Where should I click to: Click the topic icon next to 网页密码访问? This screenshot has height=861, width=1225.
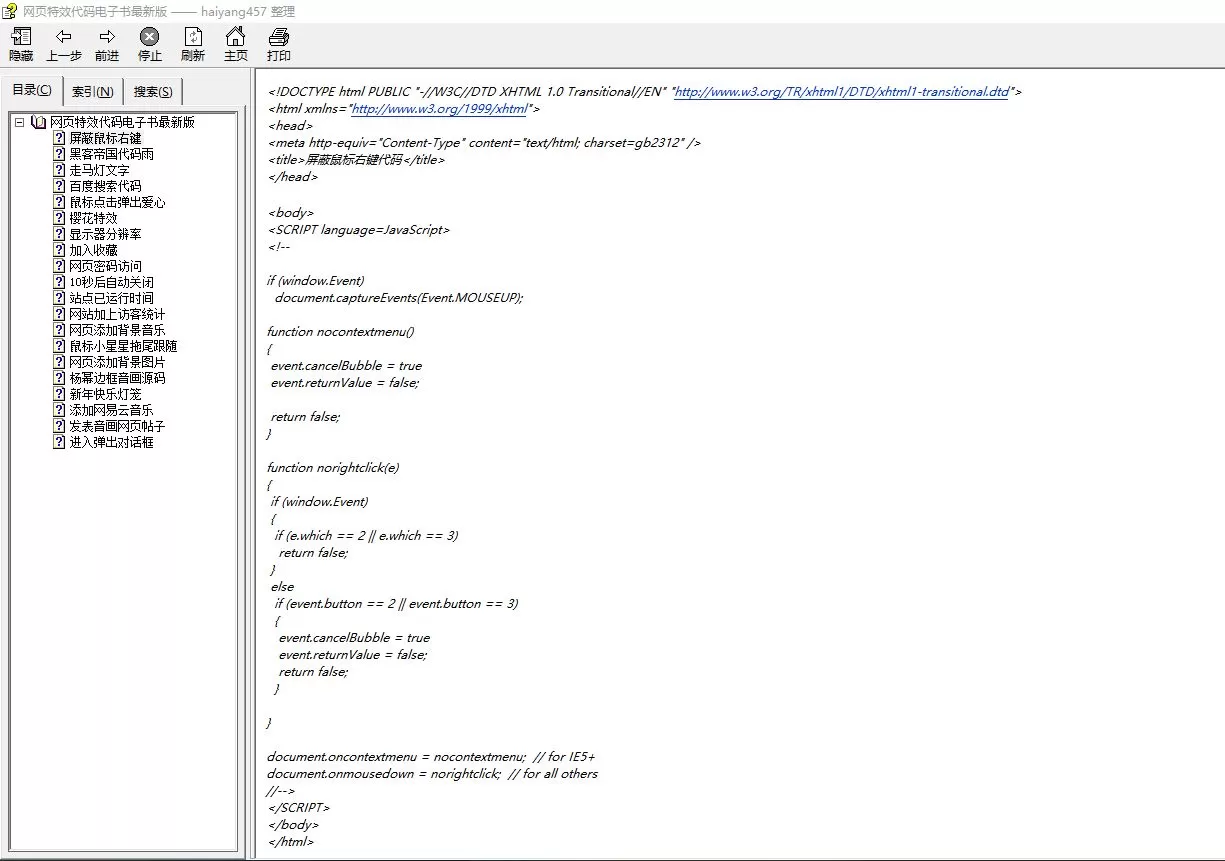[x=59, y=266]
